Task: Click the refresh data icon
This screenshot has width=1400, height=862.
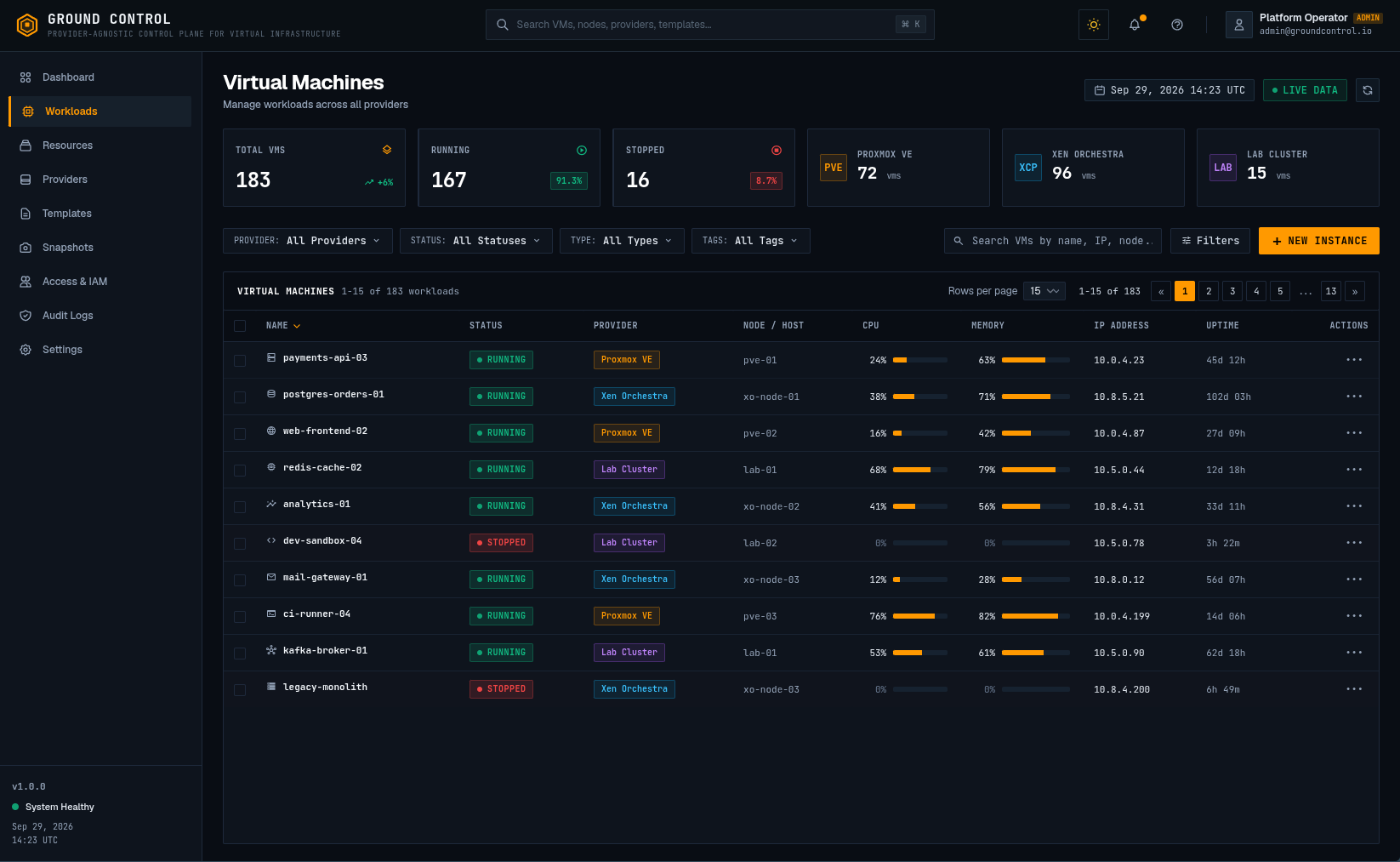Action: coord(1368,90)
